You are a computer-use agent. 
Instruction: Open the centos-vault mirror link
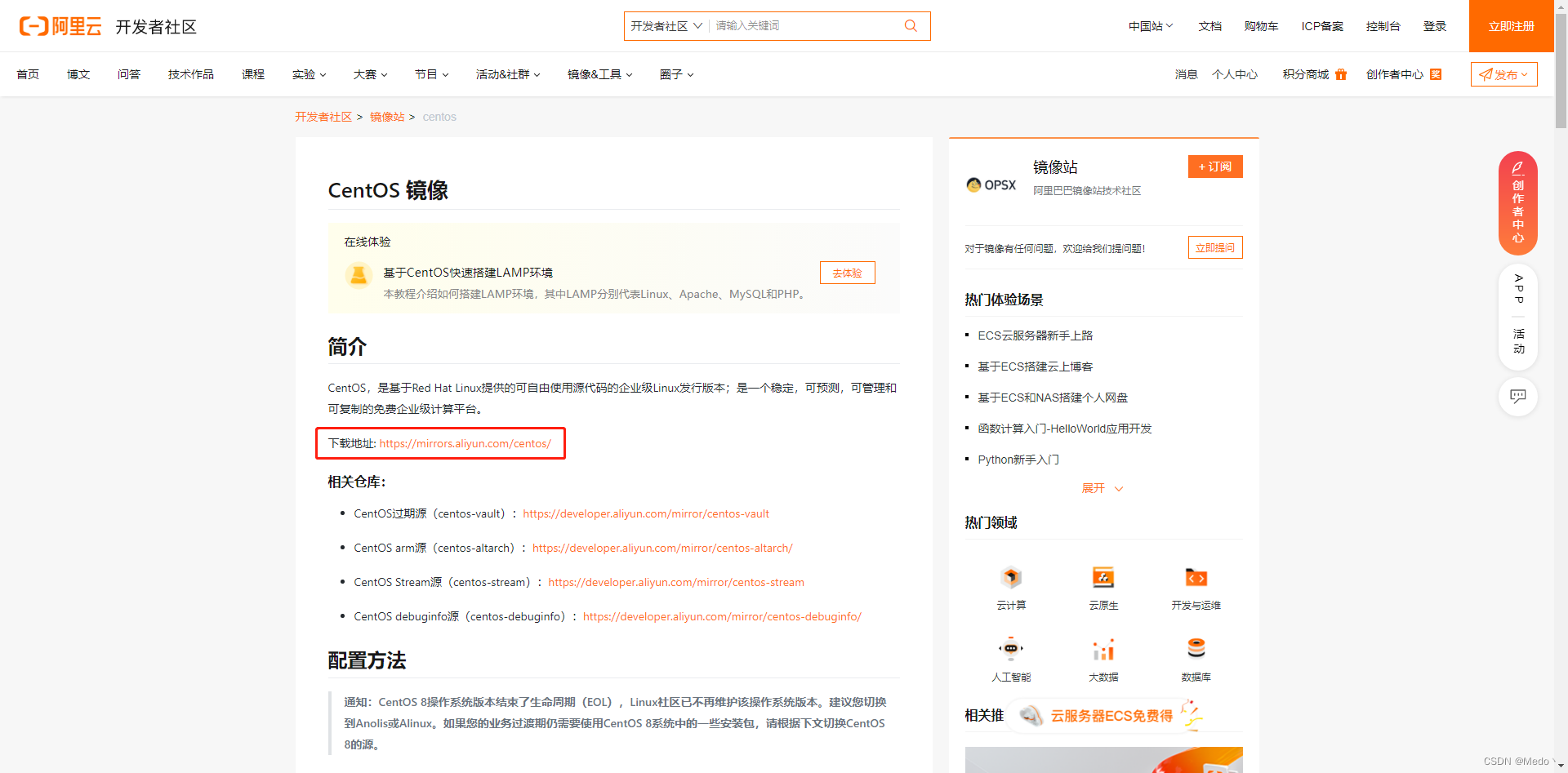(646, 513)
